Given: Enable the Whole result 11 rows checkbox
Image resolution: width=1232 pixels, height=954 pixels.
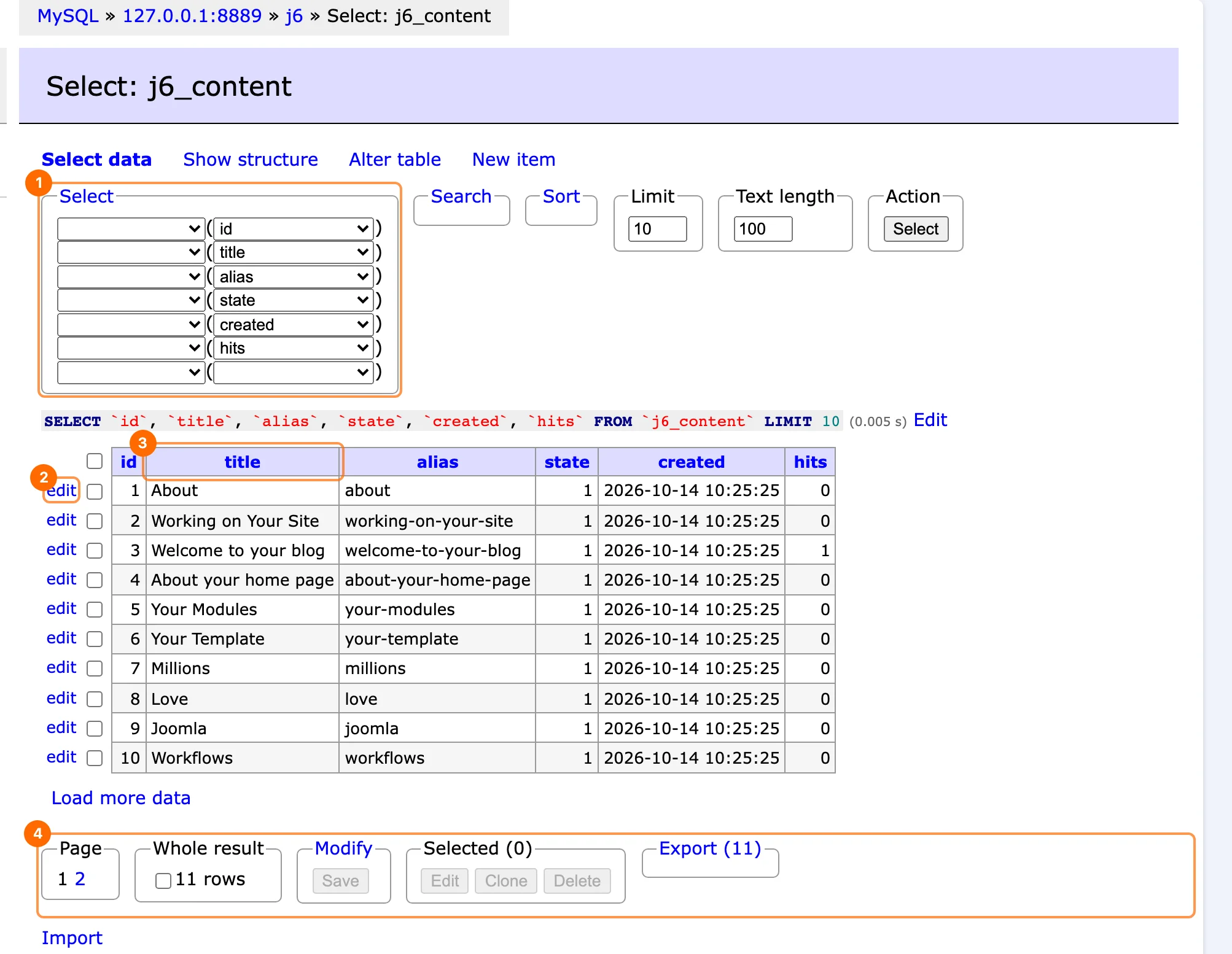Looking at the screenshot, I should click(x=163, y=881).
